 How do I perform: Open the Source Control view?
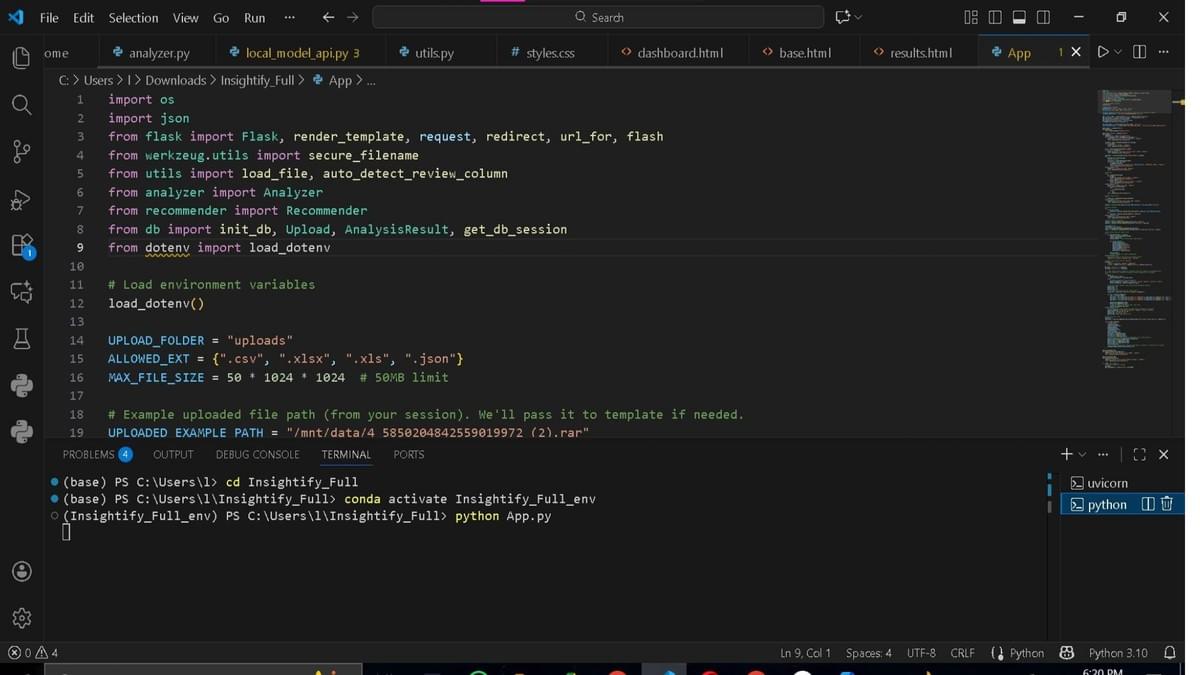click(21, 151)
